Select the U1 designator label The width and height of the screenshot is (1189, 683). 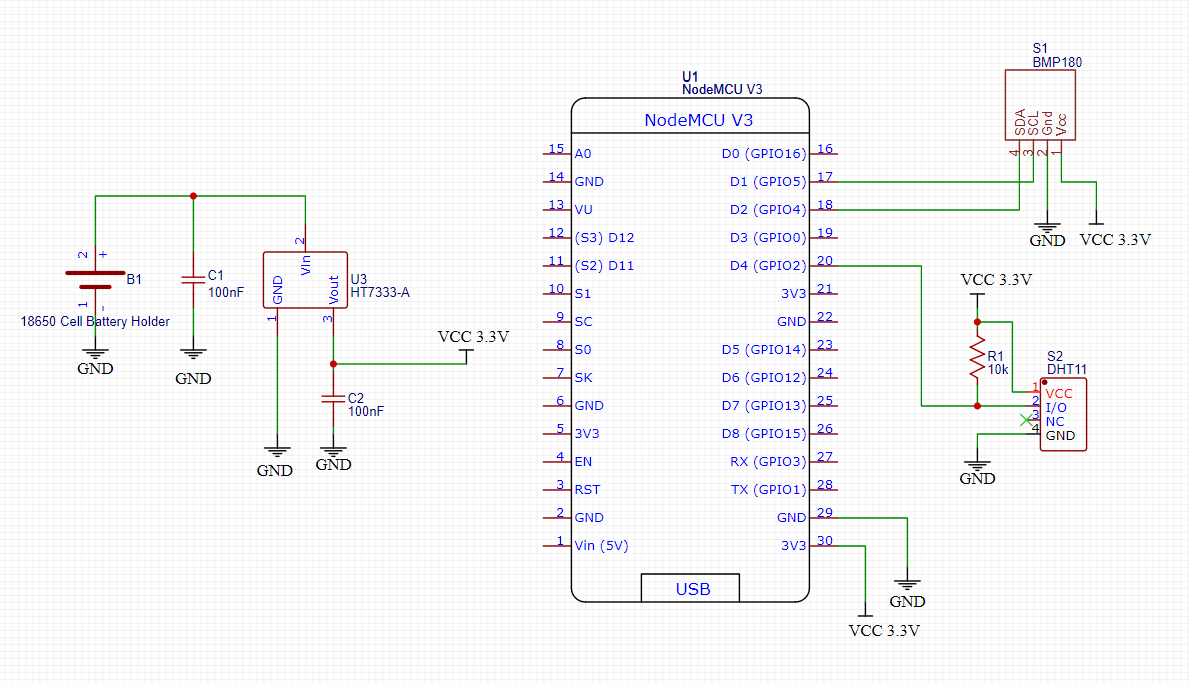pos(690,77)
